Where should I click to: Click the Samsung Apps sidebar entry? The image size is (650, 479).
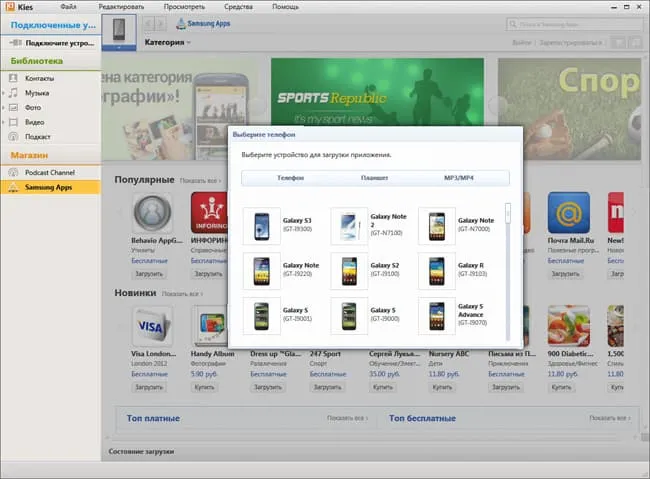51,187
